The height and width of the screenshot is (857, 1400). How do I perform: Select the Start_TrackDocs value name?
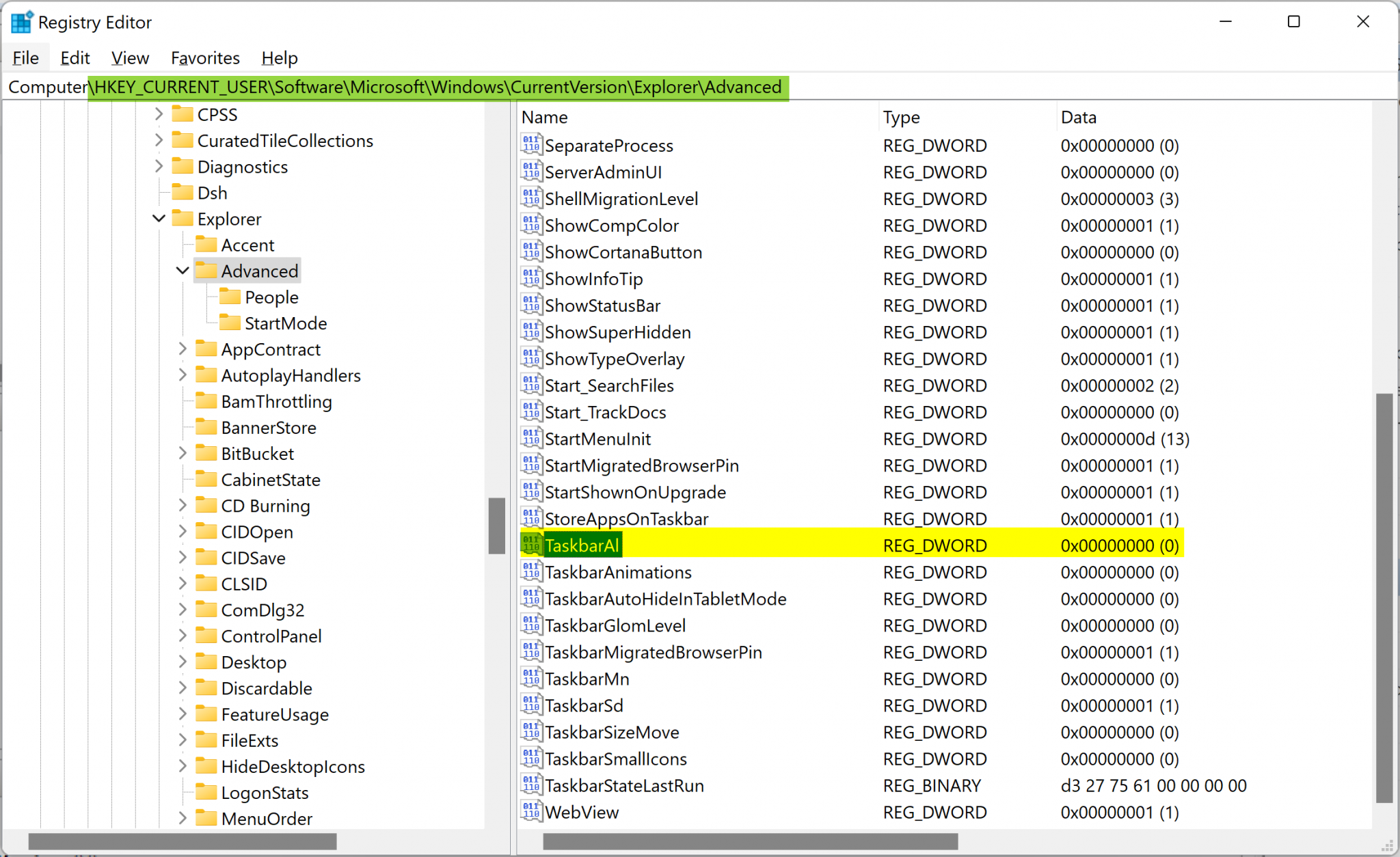tap(605, 412)
